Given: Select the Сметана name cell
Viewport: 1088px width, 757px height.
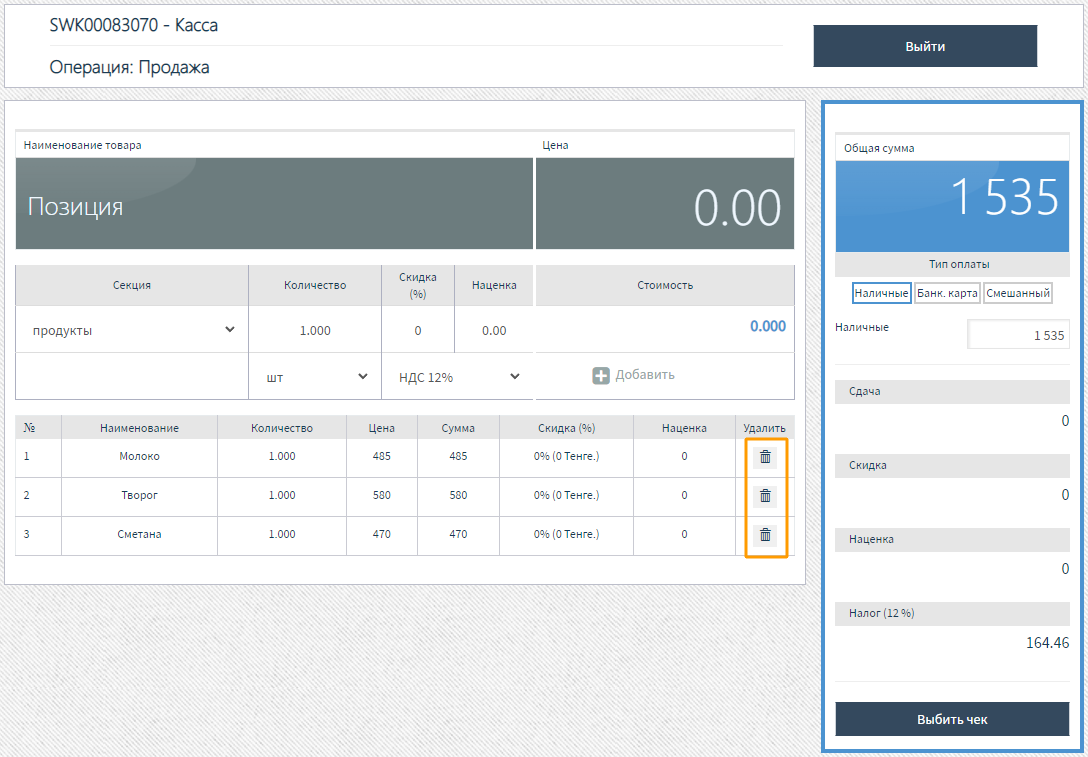Looking at the screenshot, I should [139, 534].
